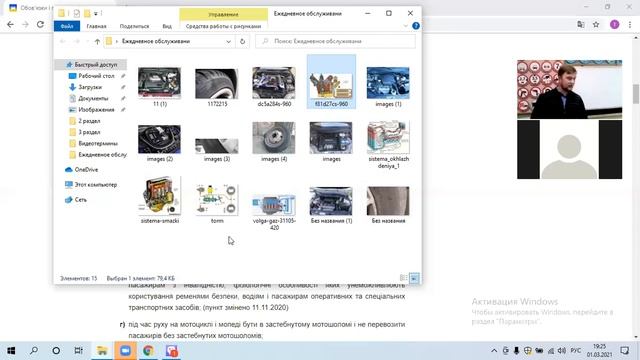Image resolution: width=640 pixels, height=360 pixels.
Task: Open the notification center
Action: [x=624, y=351]
